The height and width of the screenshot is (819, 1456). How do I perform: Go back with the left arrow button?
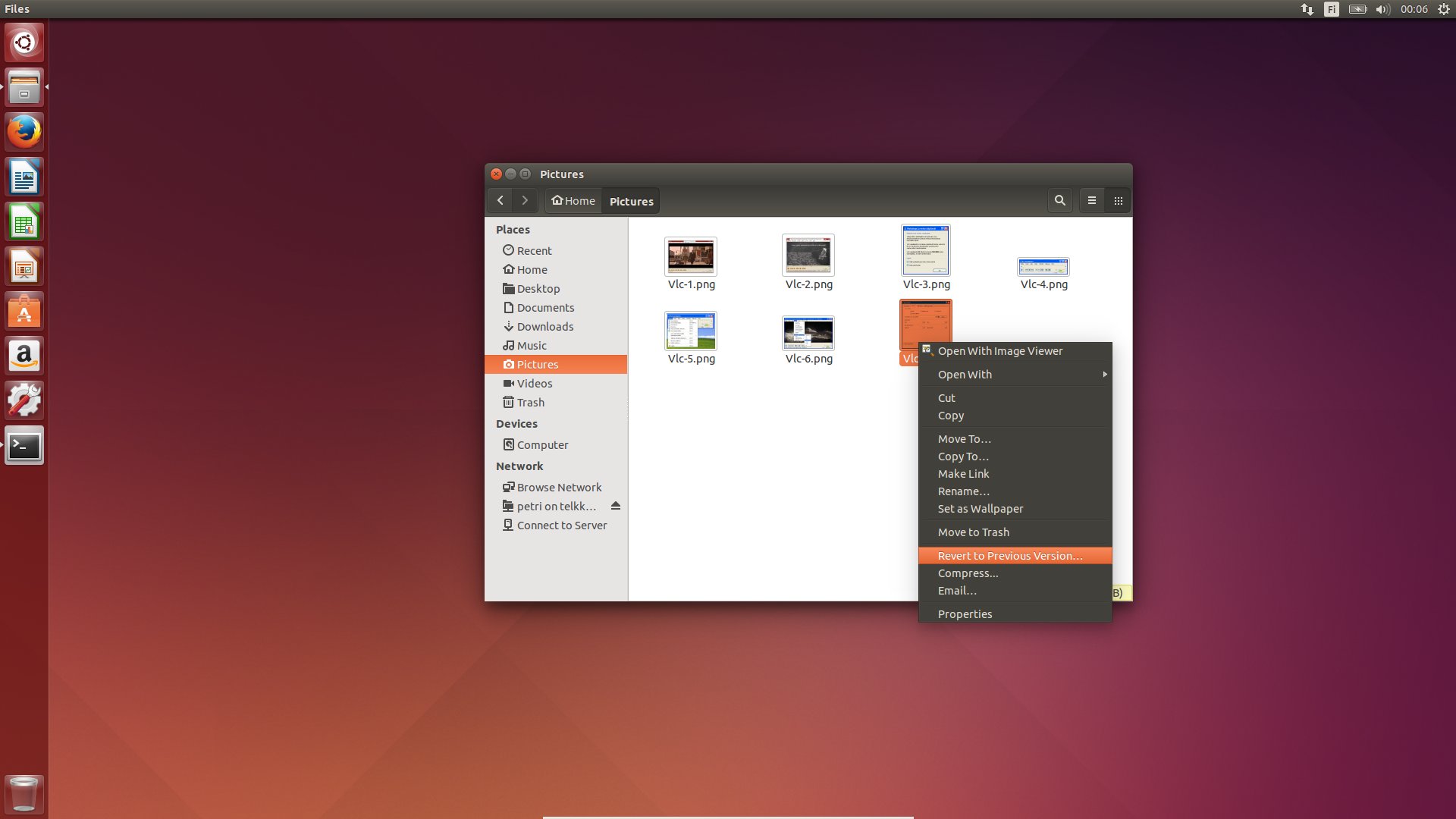[x=500, y=201]
